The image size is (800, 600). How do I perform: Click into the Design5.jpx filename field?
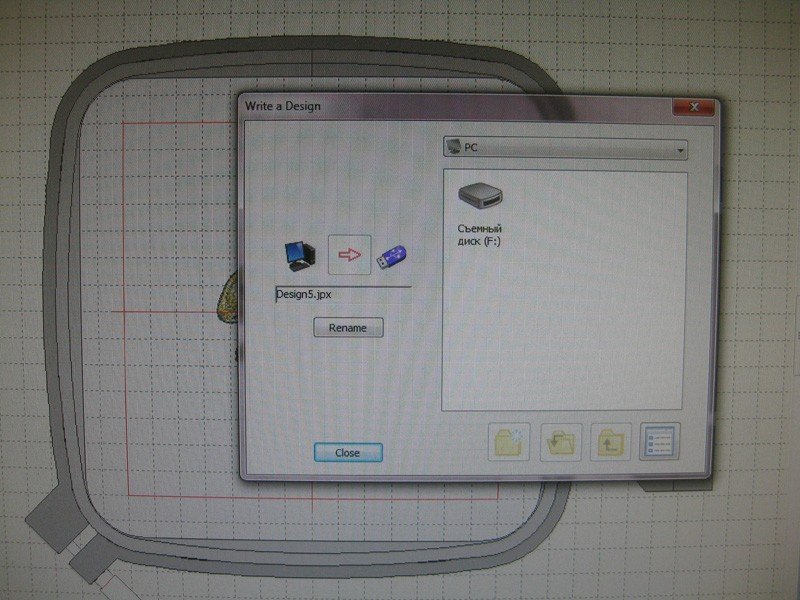pos(343,294)
